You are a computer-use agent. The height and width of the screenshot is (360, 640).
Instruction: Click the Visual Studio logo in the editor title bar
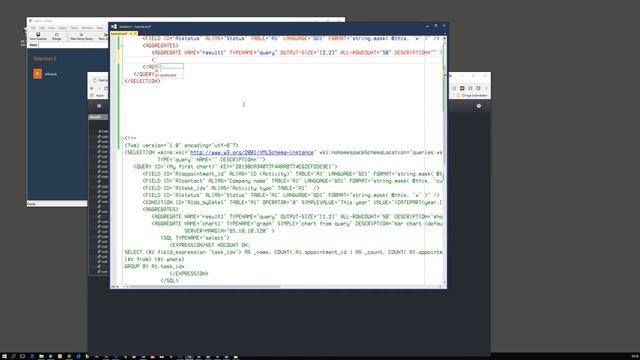[x=114, y=27]
